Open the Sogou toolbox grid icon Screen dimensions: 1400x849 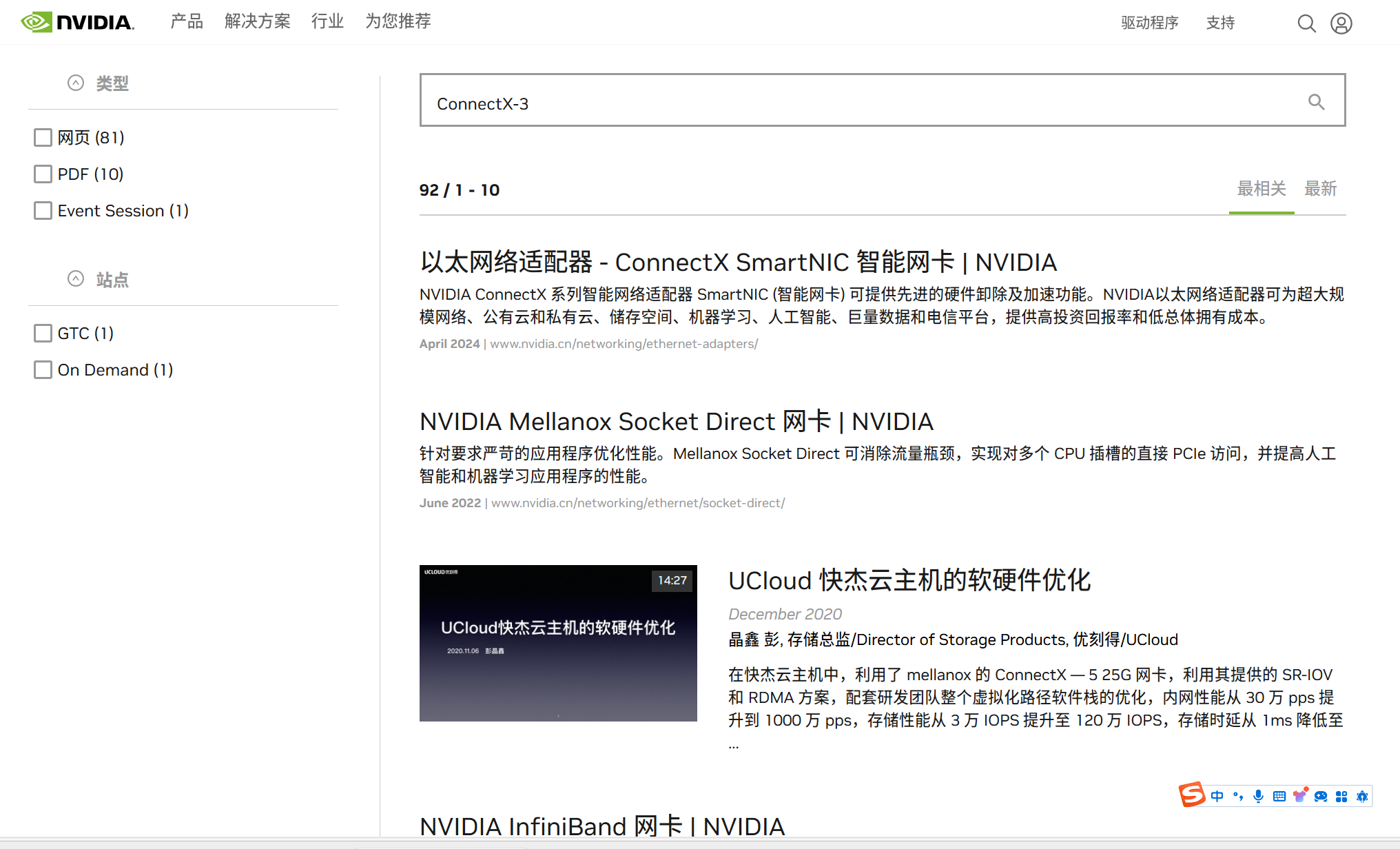[1341, 796]
